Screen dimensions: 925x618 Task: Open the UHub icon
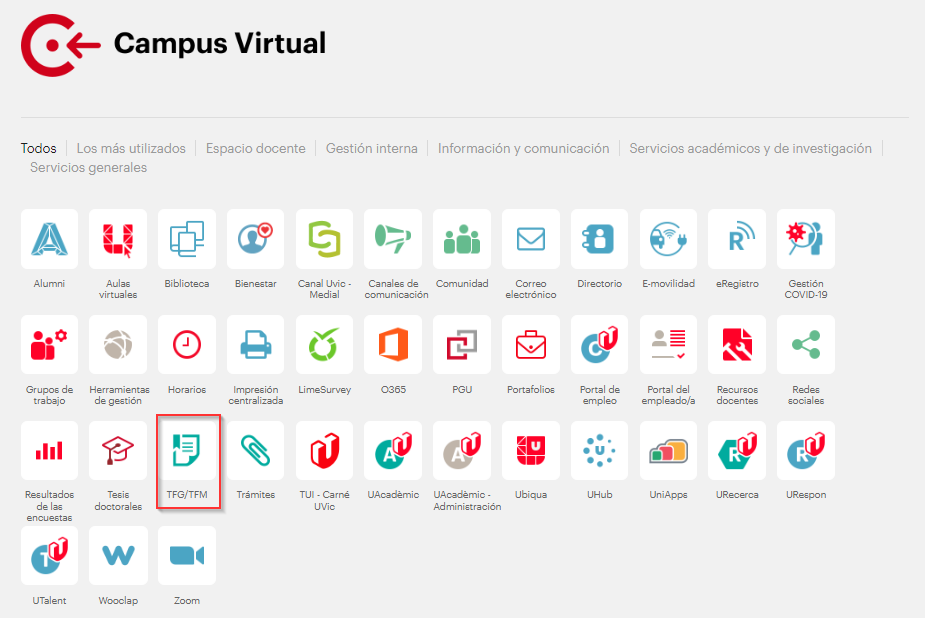click(x=599, y=451)
